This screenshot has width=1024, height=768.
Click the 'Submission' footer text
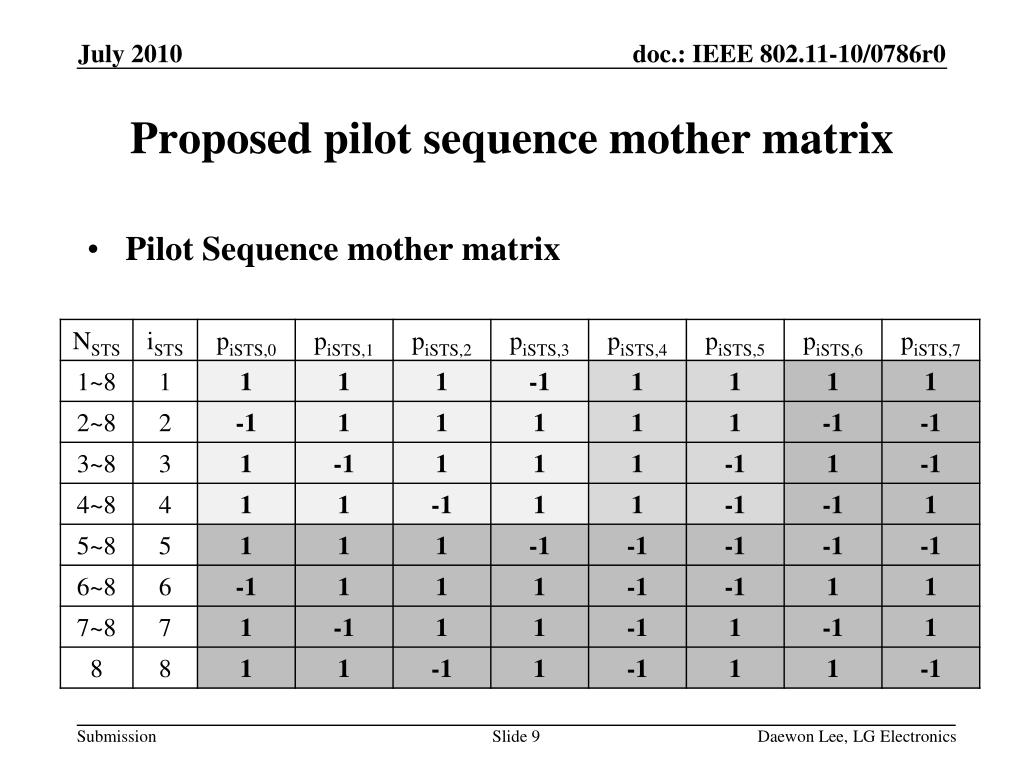click(x=116, y=737)
